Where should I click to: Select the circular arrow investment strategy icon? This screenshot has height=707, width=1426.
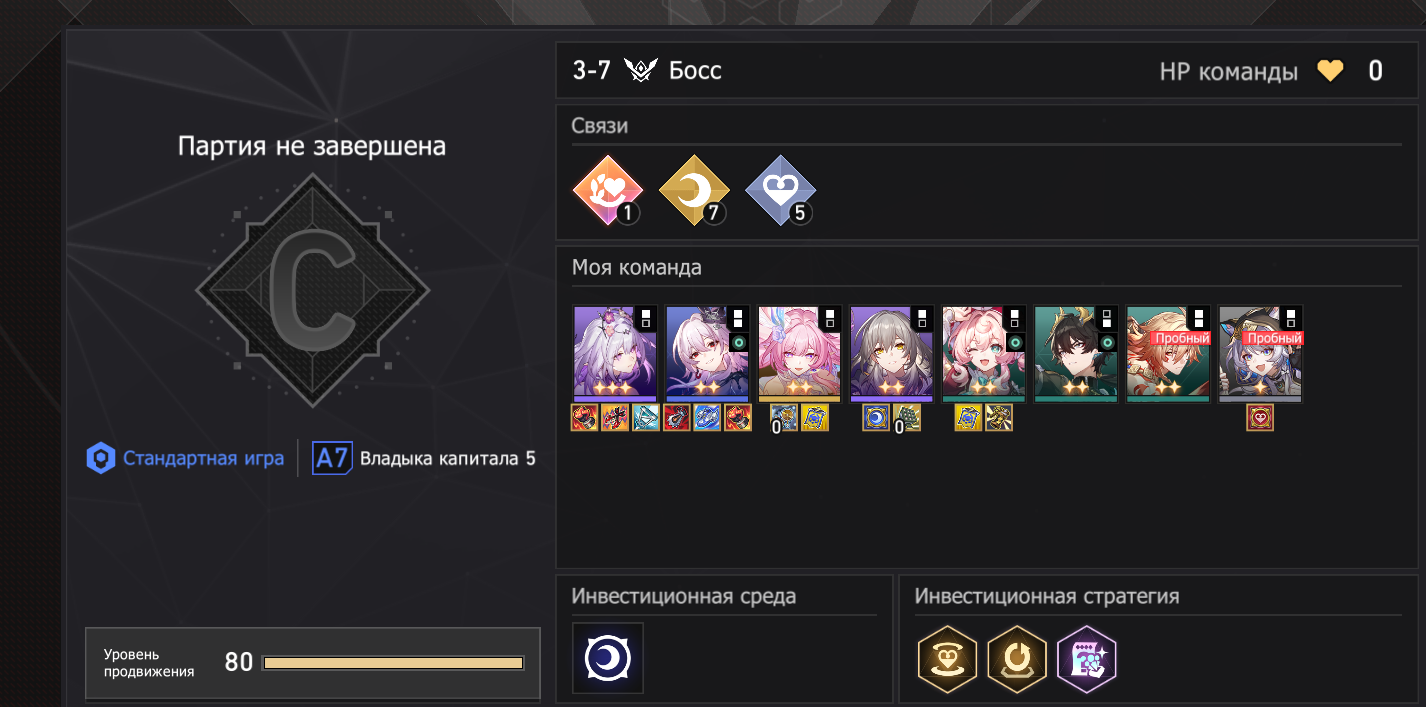(x=1017, y=658)
